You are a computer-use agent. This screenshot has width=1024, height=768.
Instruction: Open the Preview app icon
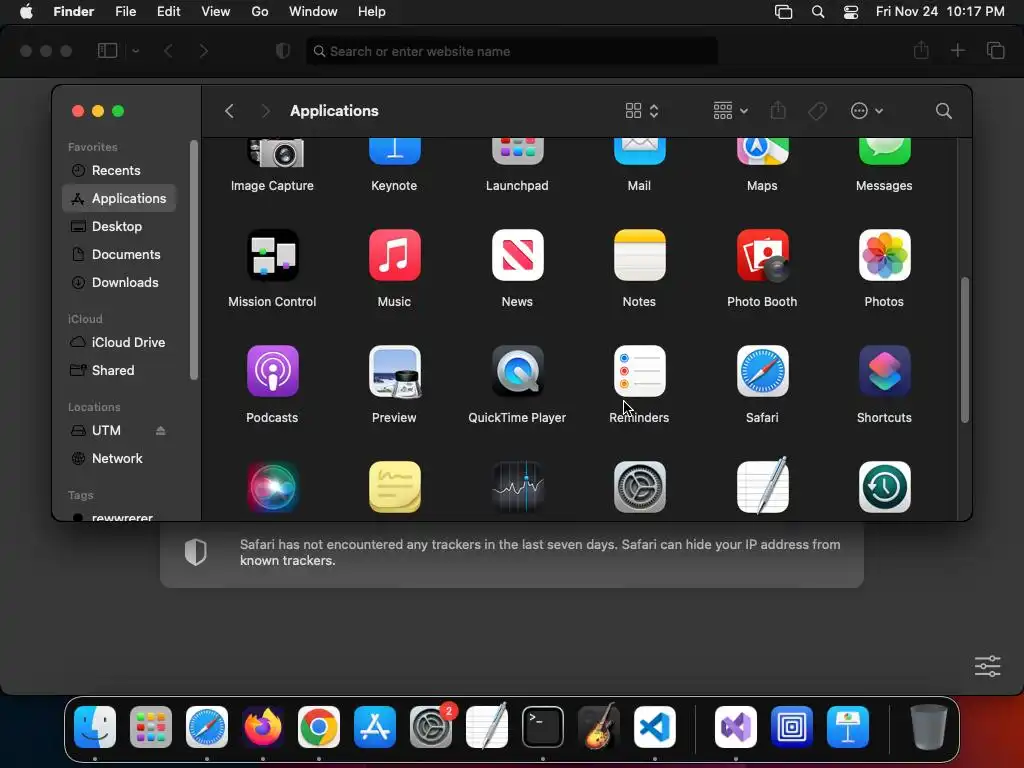[394, 371]
